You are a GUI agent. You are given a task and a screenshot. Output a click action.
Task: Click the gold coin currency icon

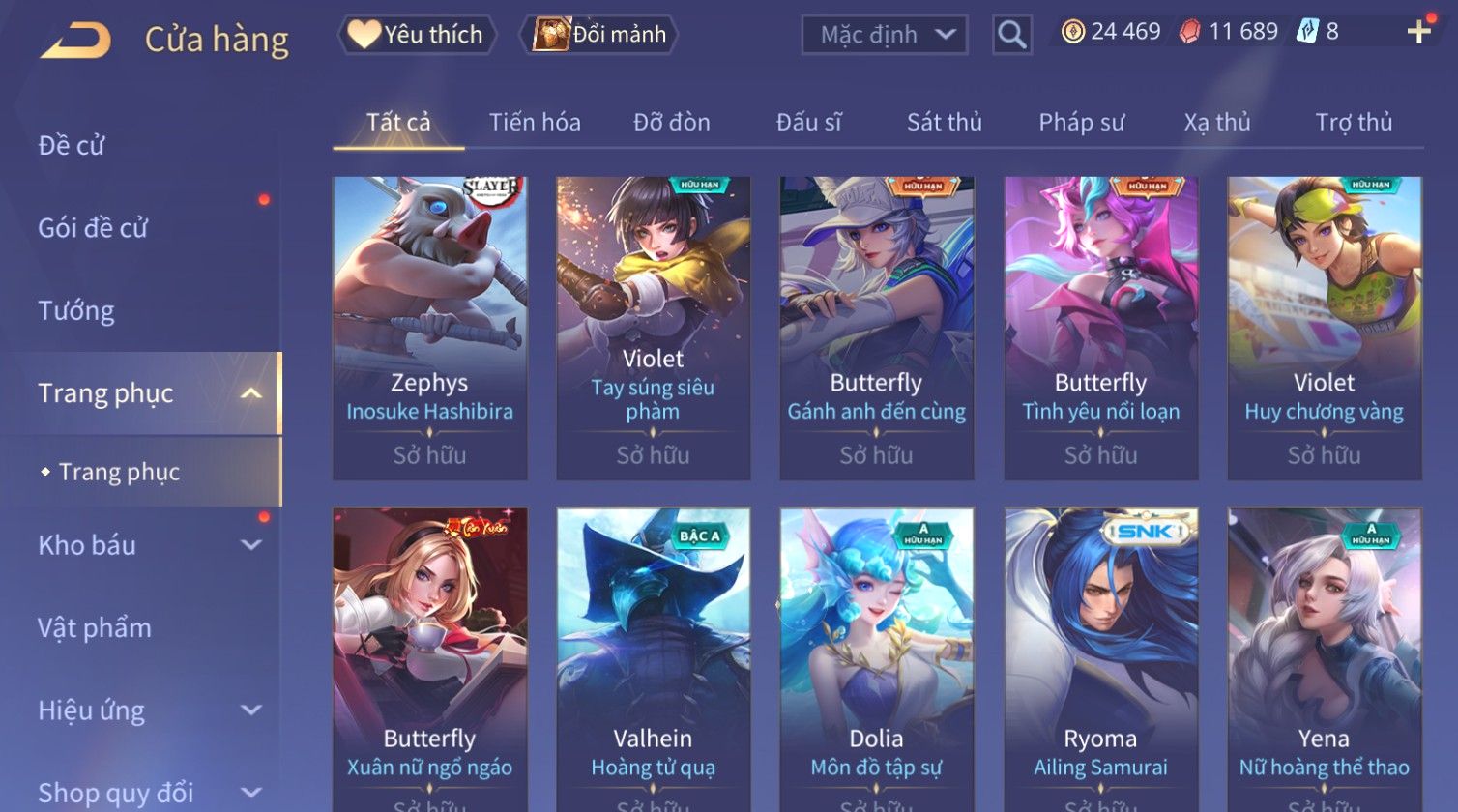1072,32
